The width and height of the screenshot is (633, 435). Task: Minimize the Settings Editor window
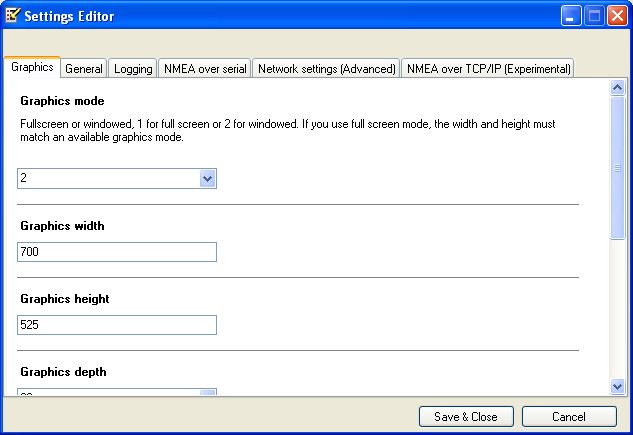571,16
